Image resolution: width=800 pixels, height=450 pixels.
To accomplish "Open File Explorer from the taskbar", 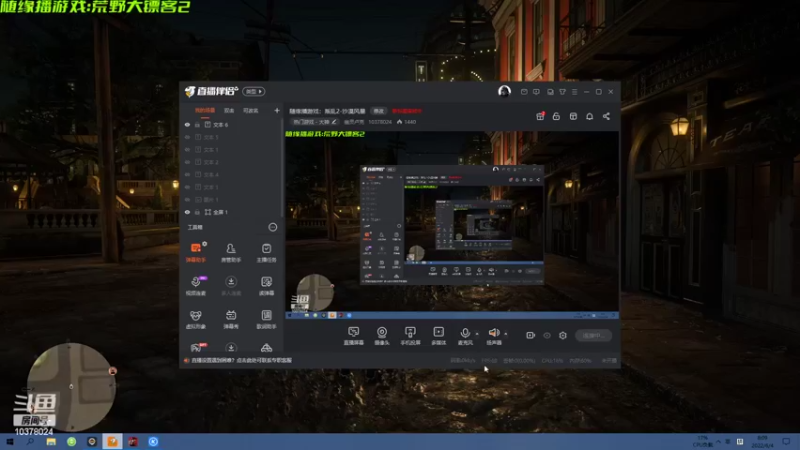I will click(51, 441).
